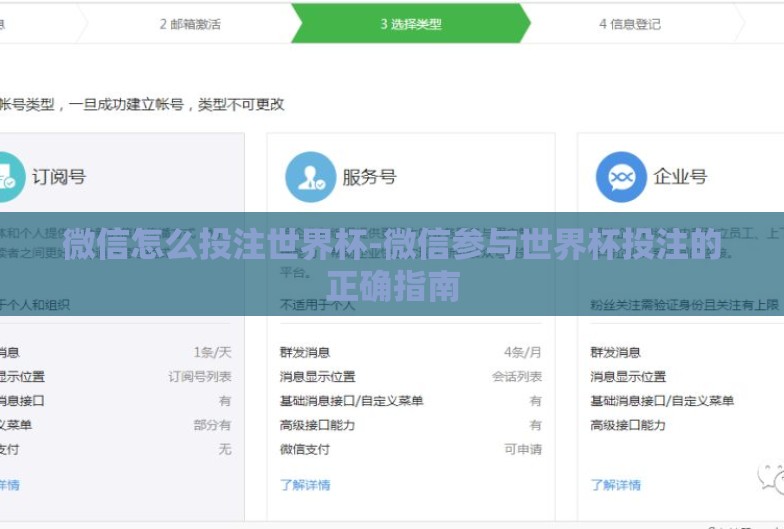Image resolution: width=784 pixels, height=529 pixels.
Task: Click the 粉丝关注需验证身份且关注有上限 note
Action: pyautogui.click(x=684, y=304)
